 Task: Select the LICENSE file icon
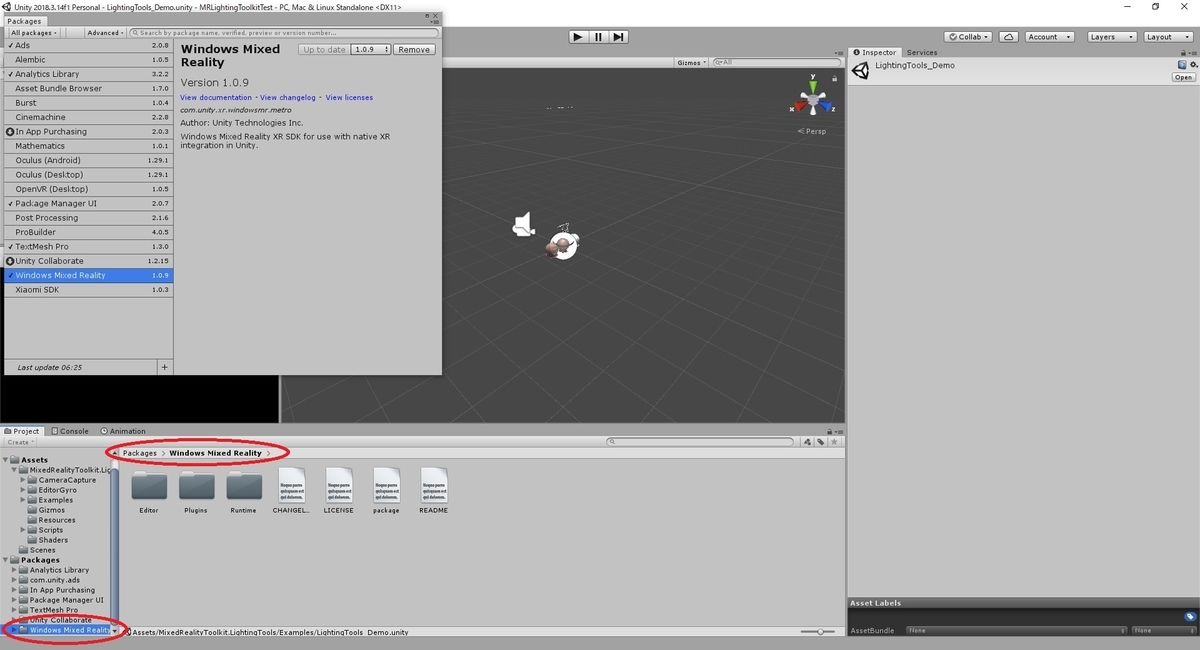tap(338, 484)
